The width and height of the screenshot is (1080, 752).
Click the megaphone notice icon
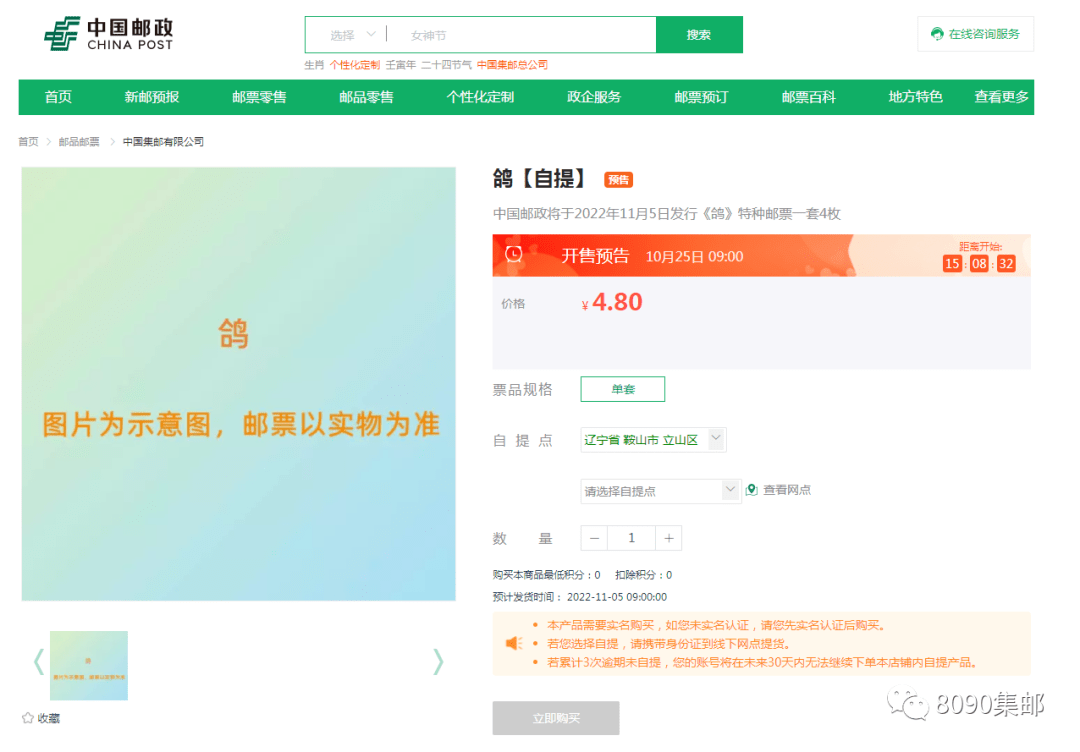click(x=514, y=644)
